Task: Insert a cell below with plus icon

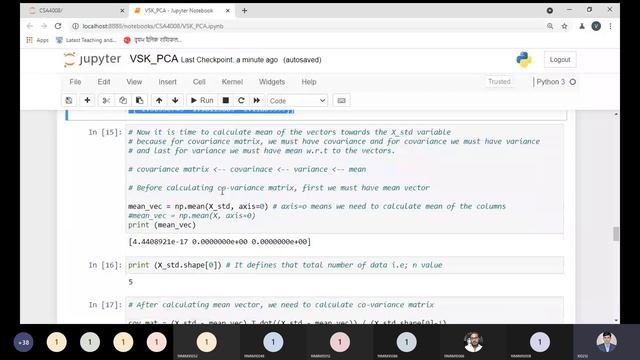Action: point(87,100)
